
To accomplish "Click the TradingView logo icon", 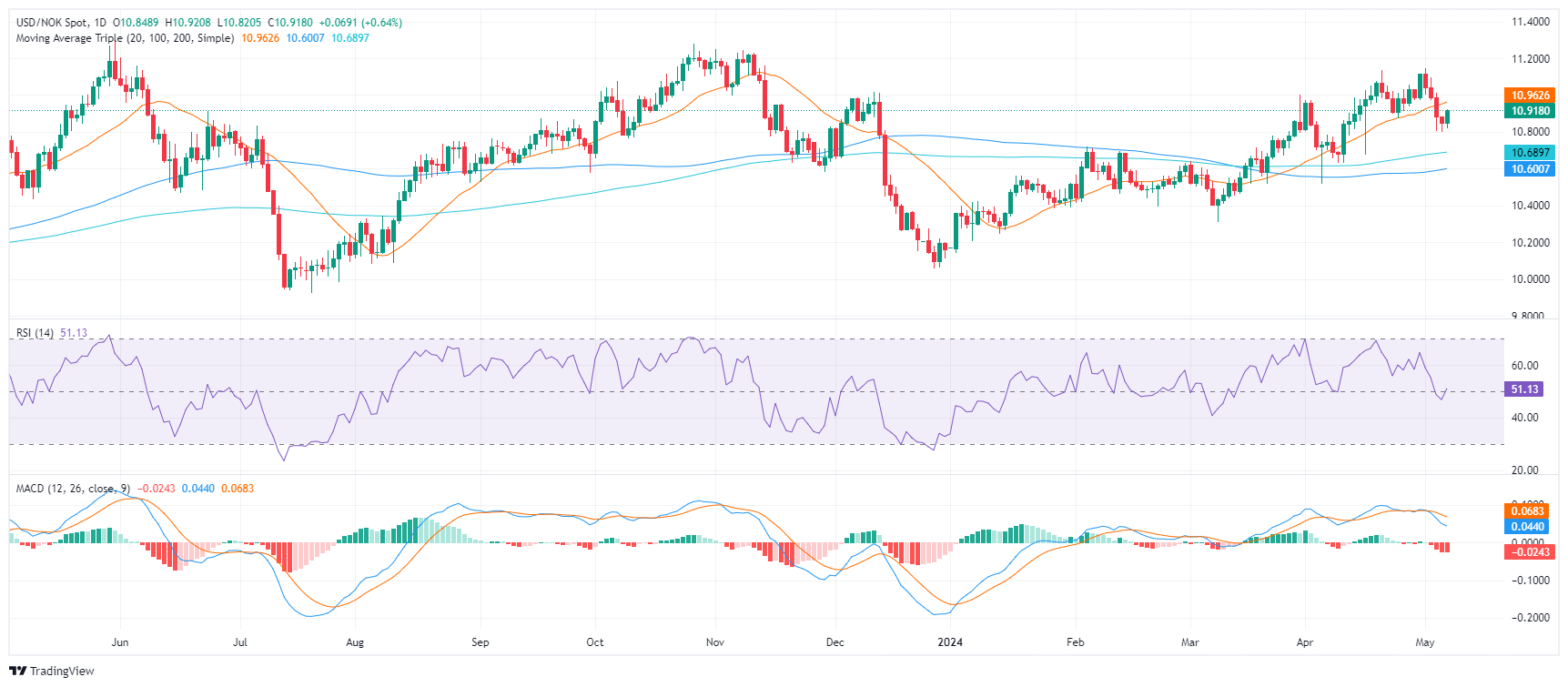I will click(x=17, y=671).
